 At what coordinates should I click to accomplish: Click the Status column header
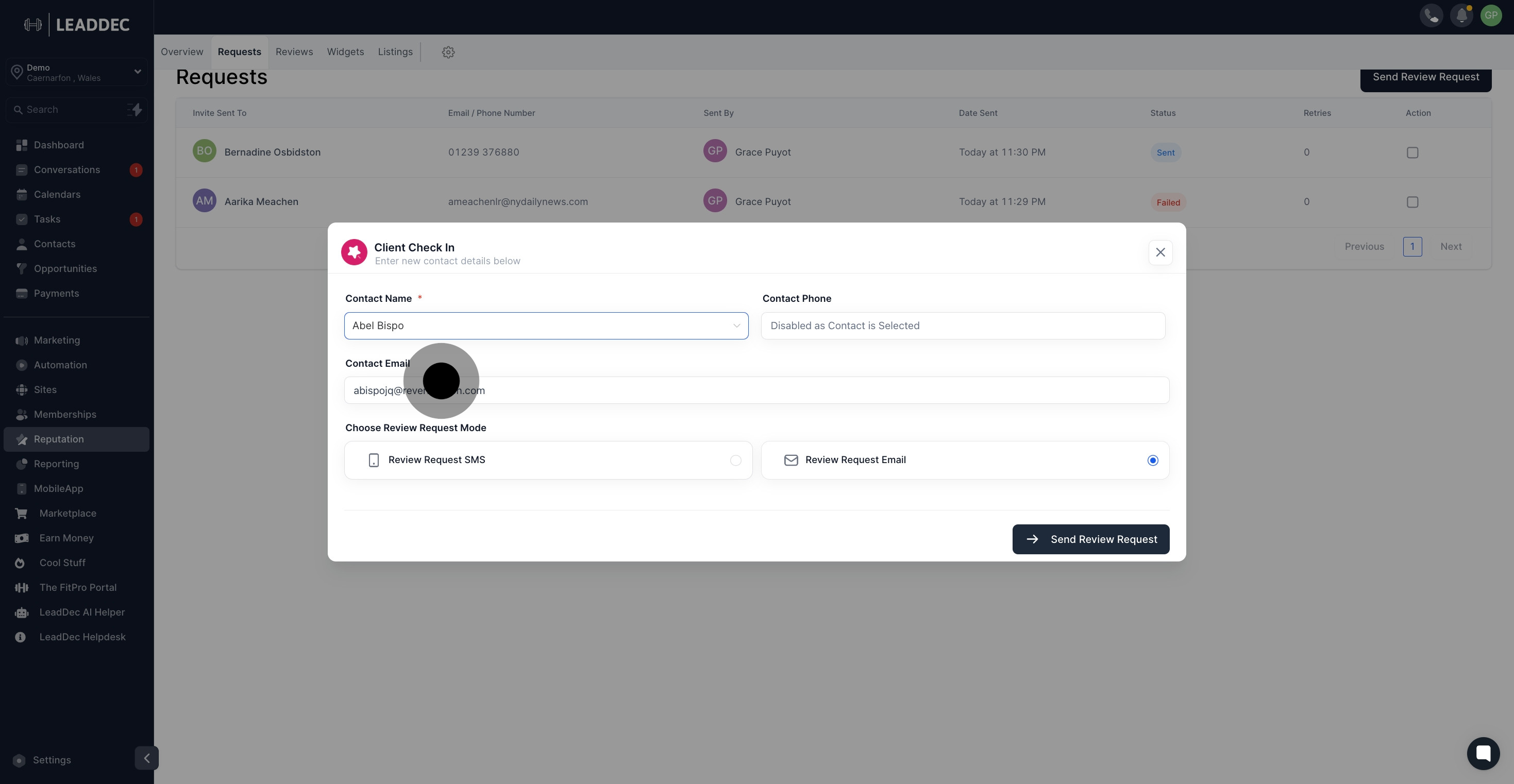(1163, 113)
